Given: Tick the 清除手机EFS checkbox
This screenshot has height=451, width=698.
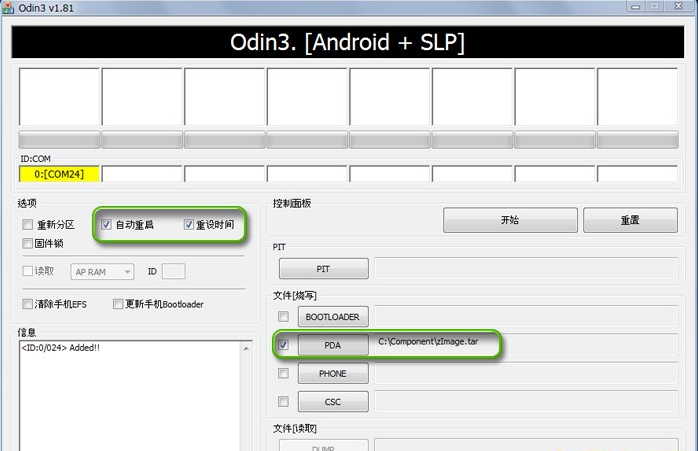Looking at the screenshot, I should coord(28,304).
